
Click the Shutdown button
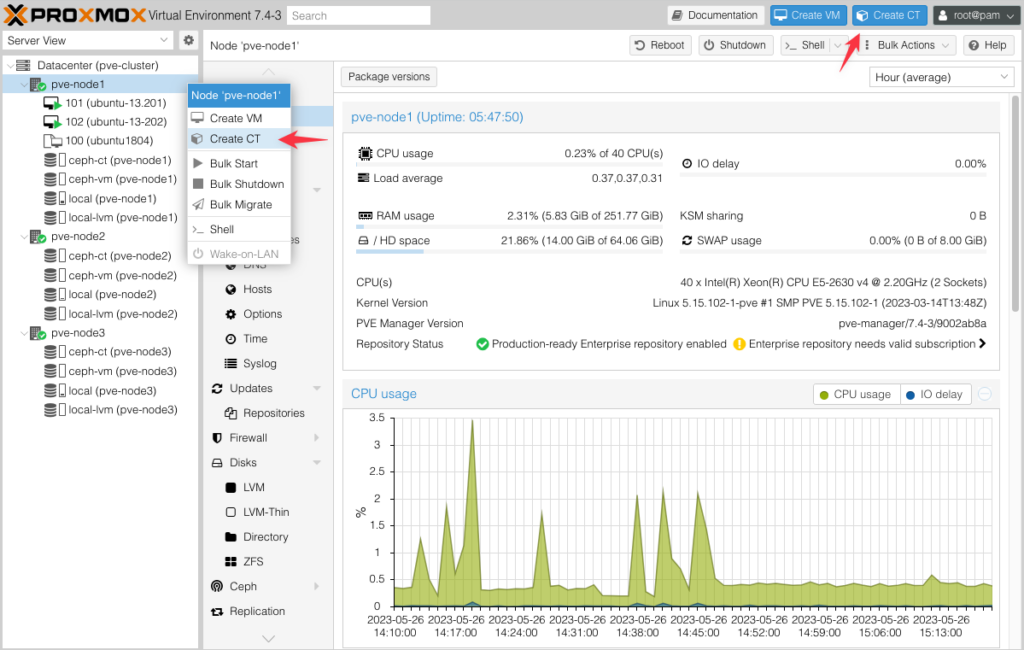coord(736,45)
